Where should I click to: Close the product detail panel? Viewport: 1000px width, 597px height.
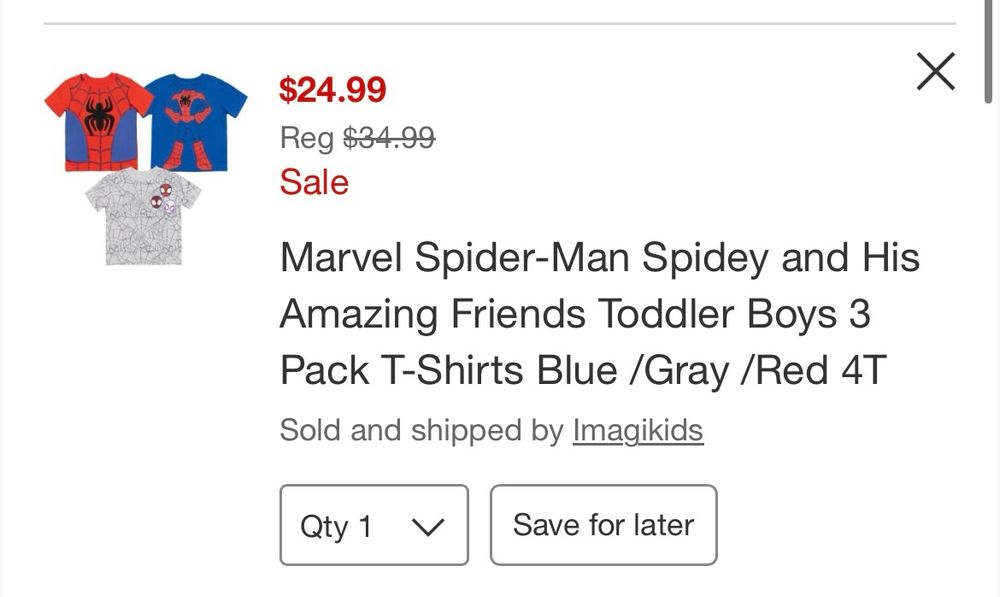(x=936, y=71)
